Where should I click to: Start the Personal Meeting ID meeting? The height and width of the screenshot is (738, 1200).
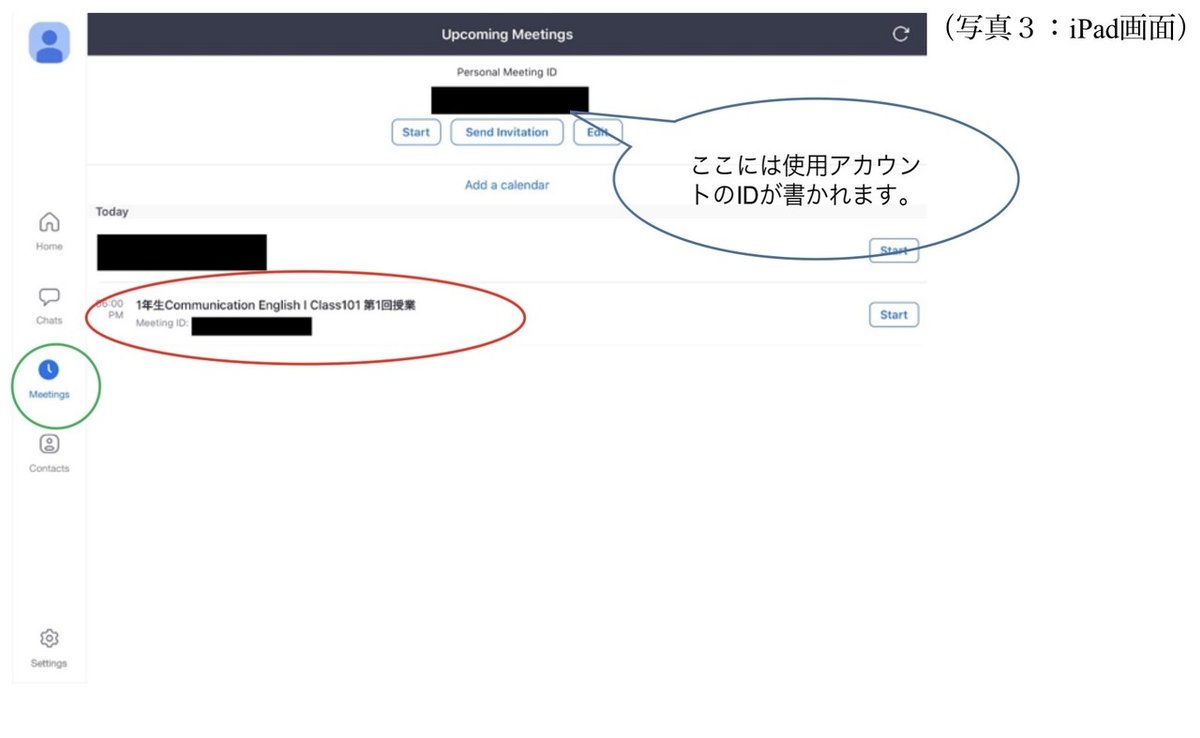point(416,132)
